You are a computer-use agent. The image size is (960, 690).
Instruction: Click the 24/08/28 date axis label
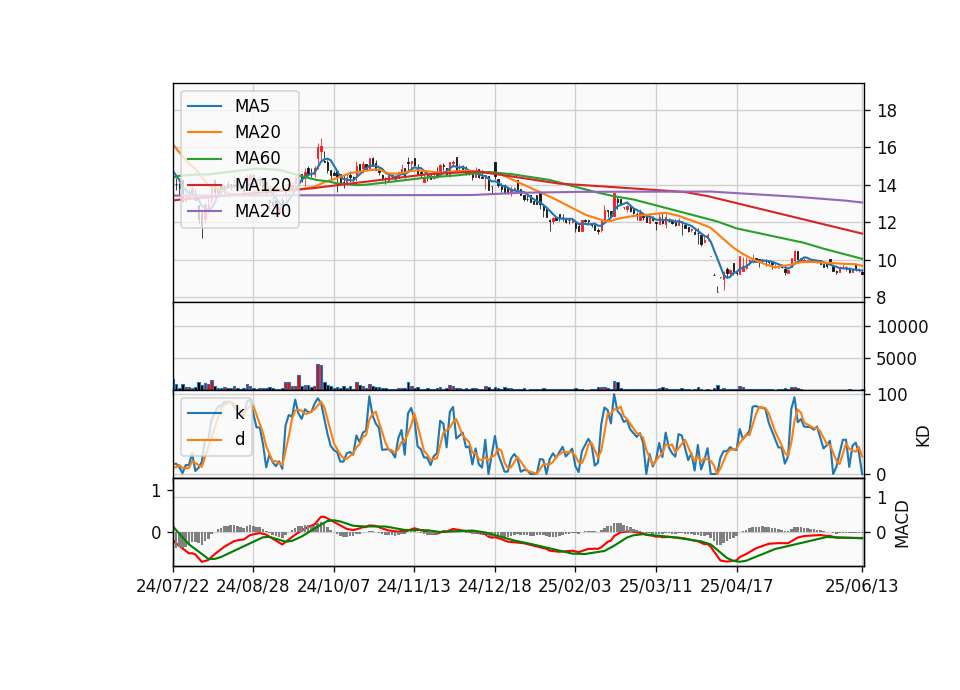(x=253, y=586)
